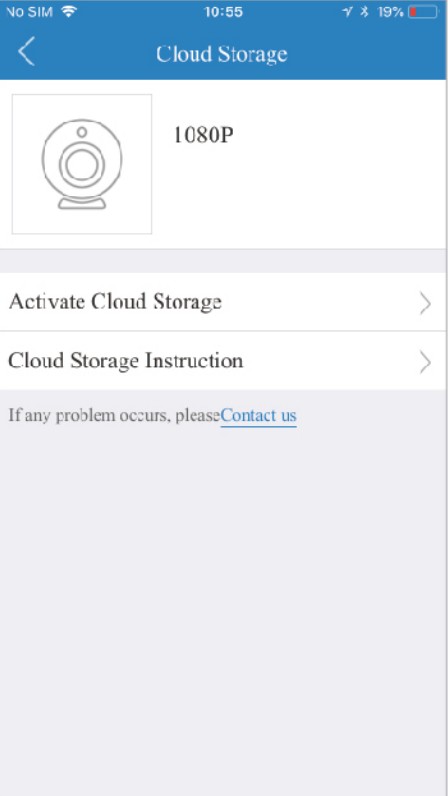Tap the location services arrow icon
Image resolution: width=448 pixels, height=796 pixels.
coord(347,12)
